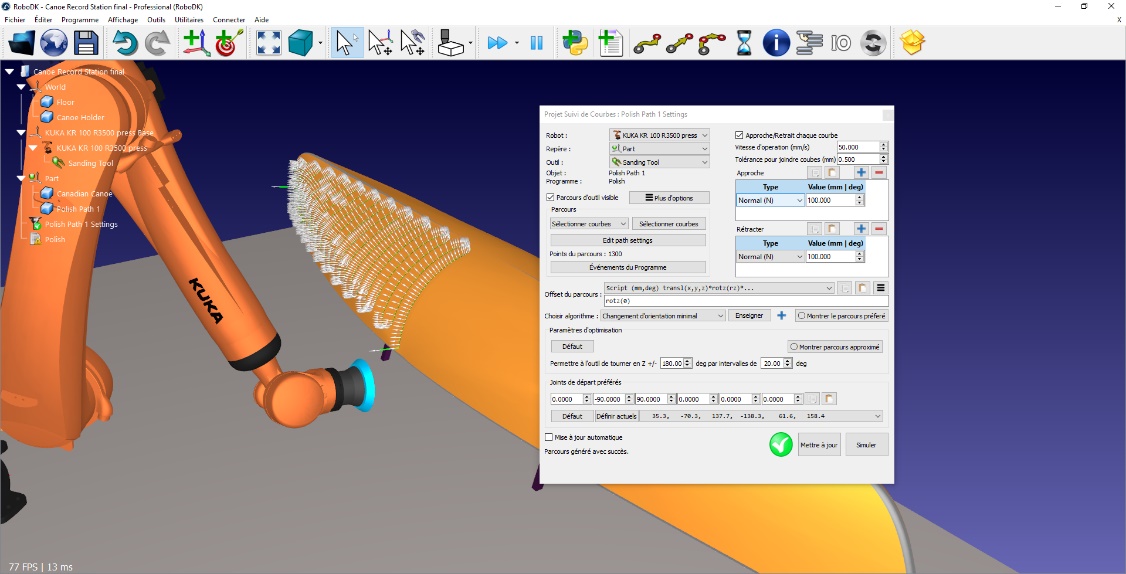Click the circular move instruction icon

tap(711, 43)
